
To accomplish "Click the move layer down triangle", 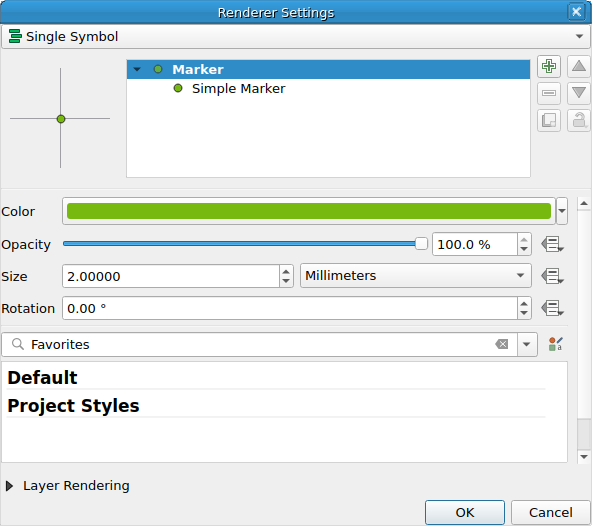I will click(x=578, y=93).
